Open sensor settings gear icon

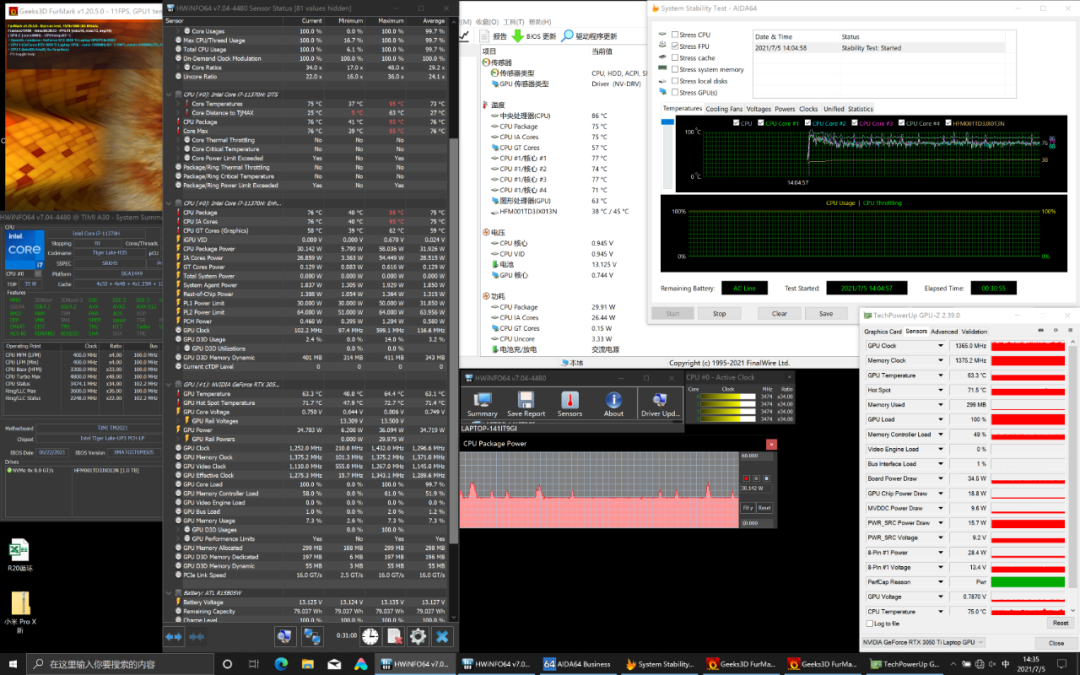(418, 636)
